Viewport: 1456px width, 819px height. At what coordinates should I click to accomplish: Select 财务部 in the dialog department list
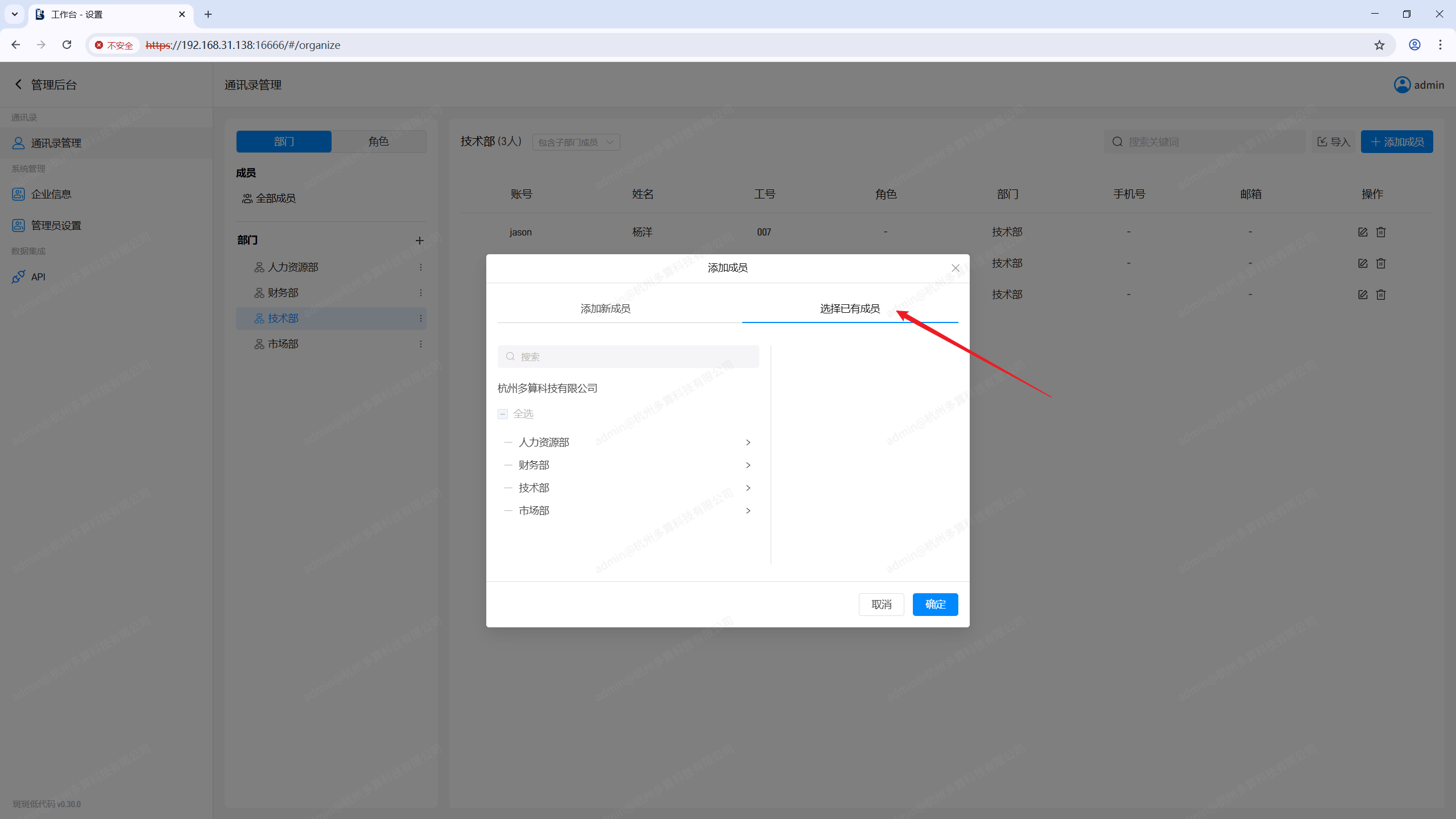534,465
